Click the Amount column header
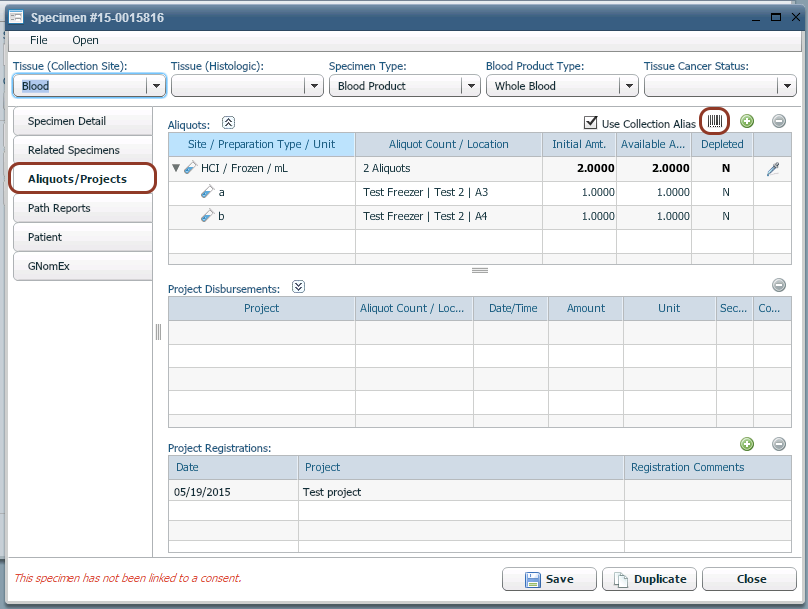The height and width of the screenshot is (609, 808). (586, 308)
